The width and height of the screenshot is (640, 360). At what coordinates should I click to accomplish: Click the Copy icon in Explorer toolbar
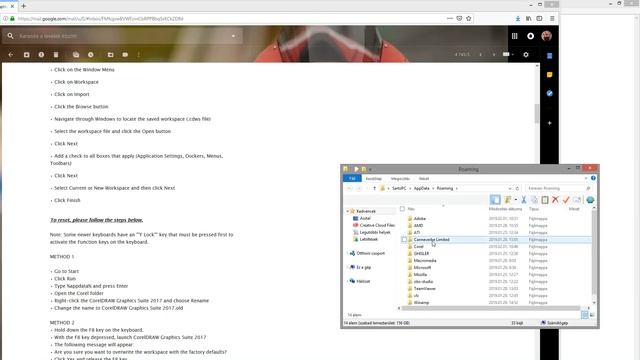[534, 200]
